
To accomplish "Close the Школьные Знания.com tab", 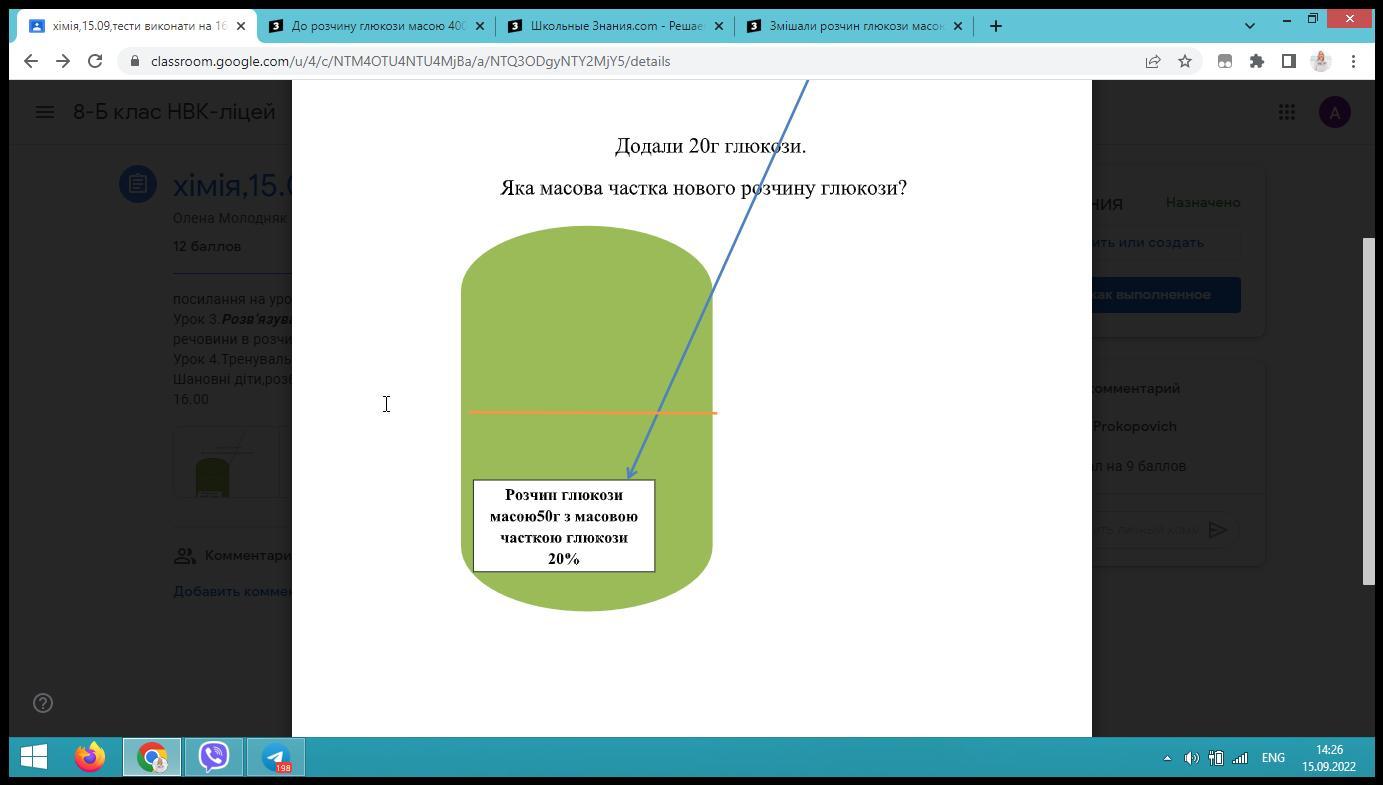I will click(x=719, y=26).
